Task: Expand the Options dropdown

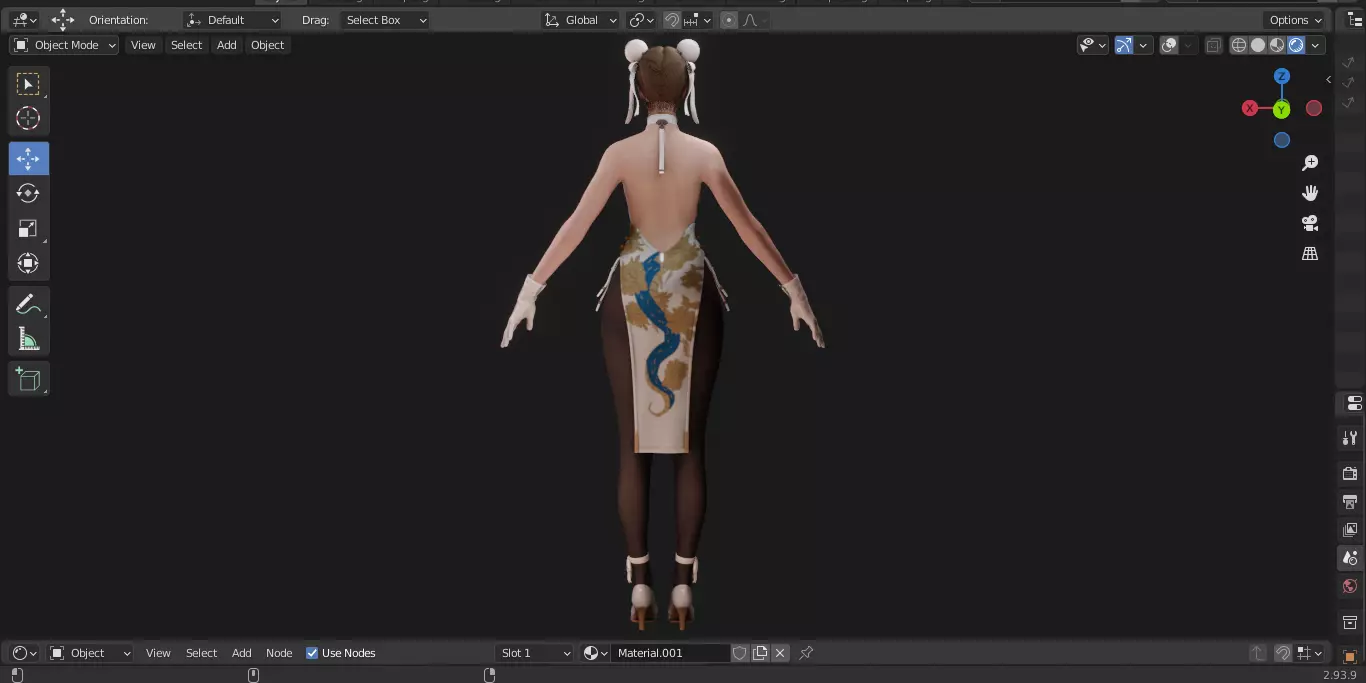Action: [1295, 20]
